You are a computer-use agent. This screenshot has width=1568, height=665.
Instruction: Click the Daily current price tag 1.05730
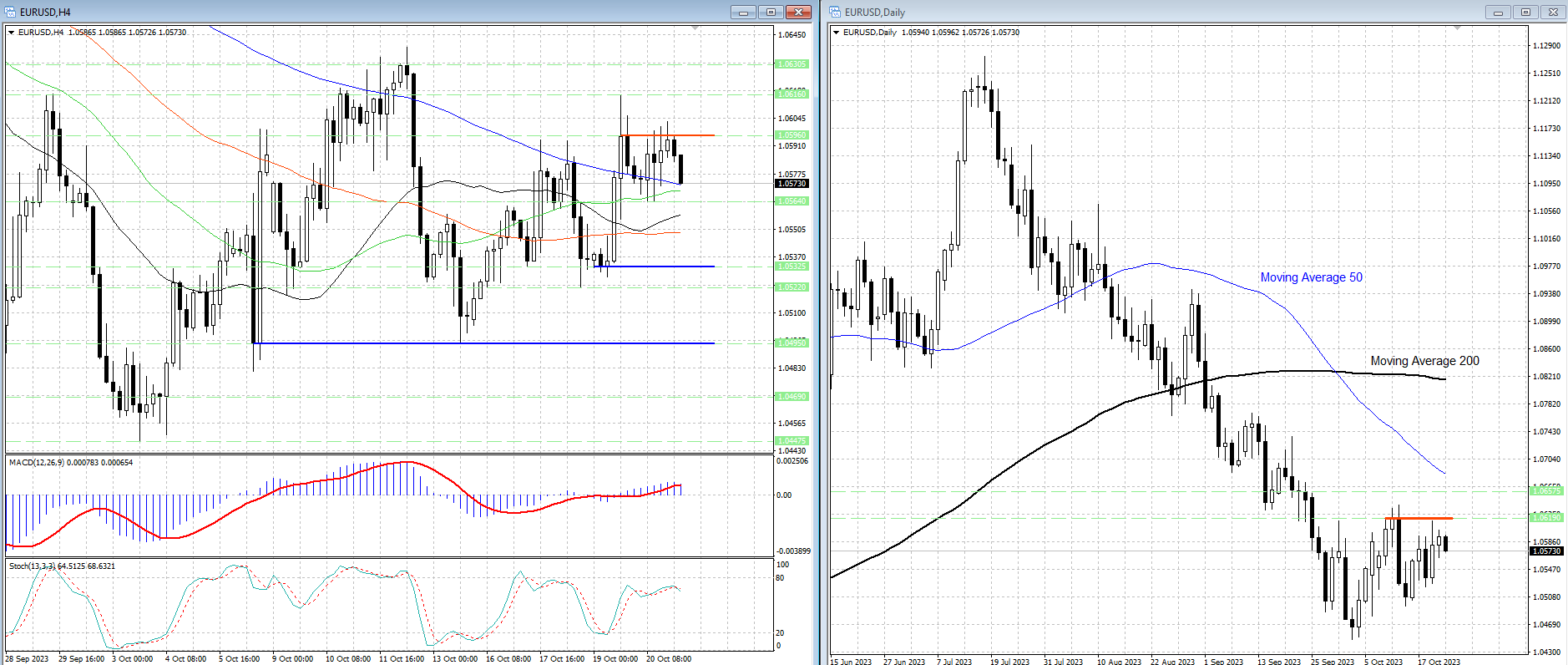coord(1546,551)
